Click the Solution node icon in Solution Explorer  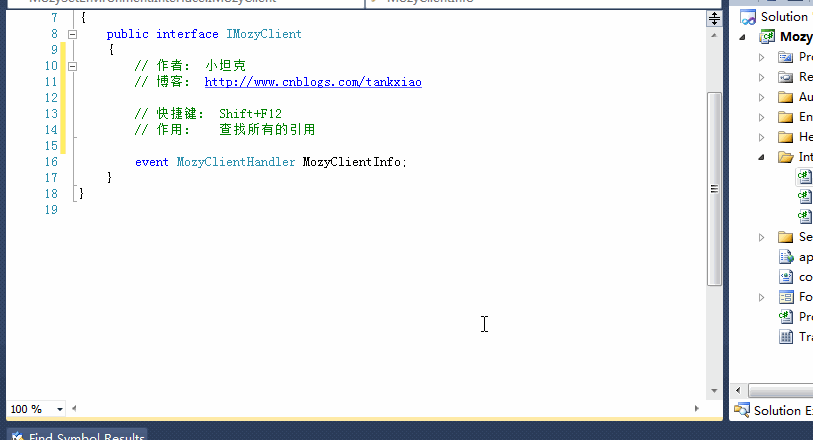[x=748, y=17]
